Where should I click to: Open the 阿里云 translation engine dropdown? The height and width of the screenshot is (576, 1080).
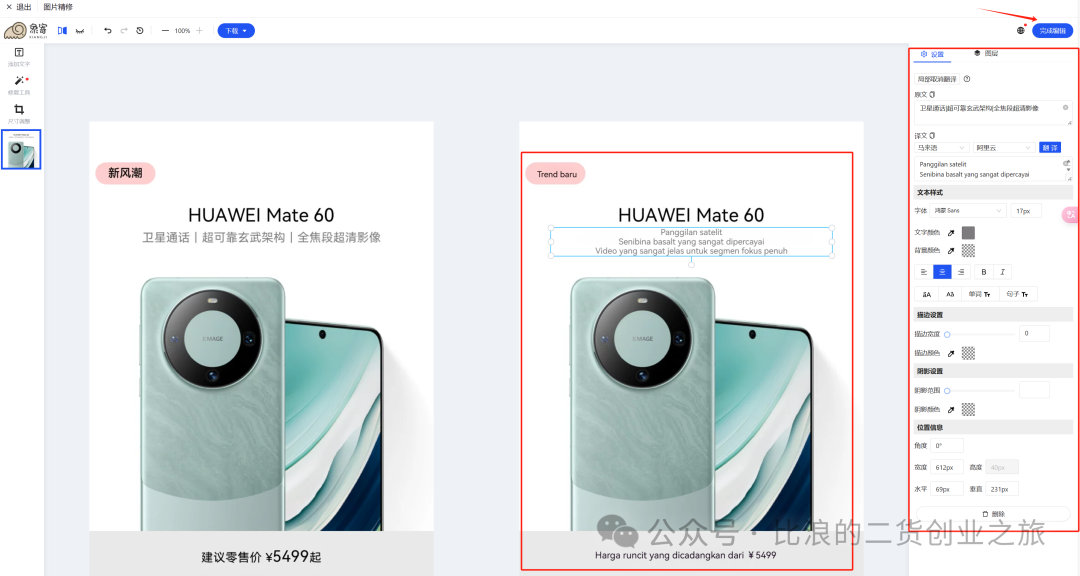coord(1004,148)
